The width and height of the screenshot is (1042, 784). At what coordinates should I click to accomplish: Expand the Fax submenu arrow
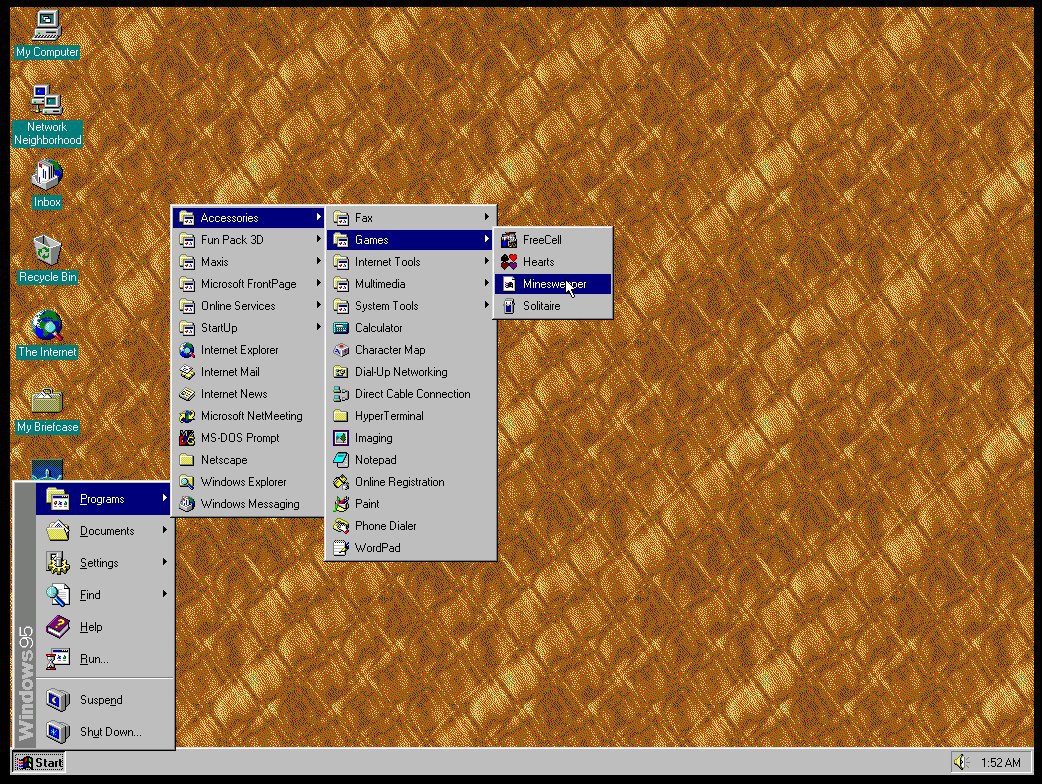click(486, 217)
